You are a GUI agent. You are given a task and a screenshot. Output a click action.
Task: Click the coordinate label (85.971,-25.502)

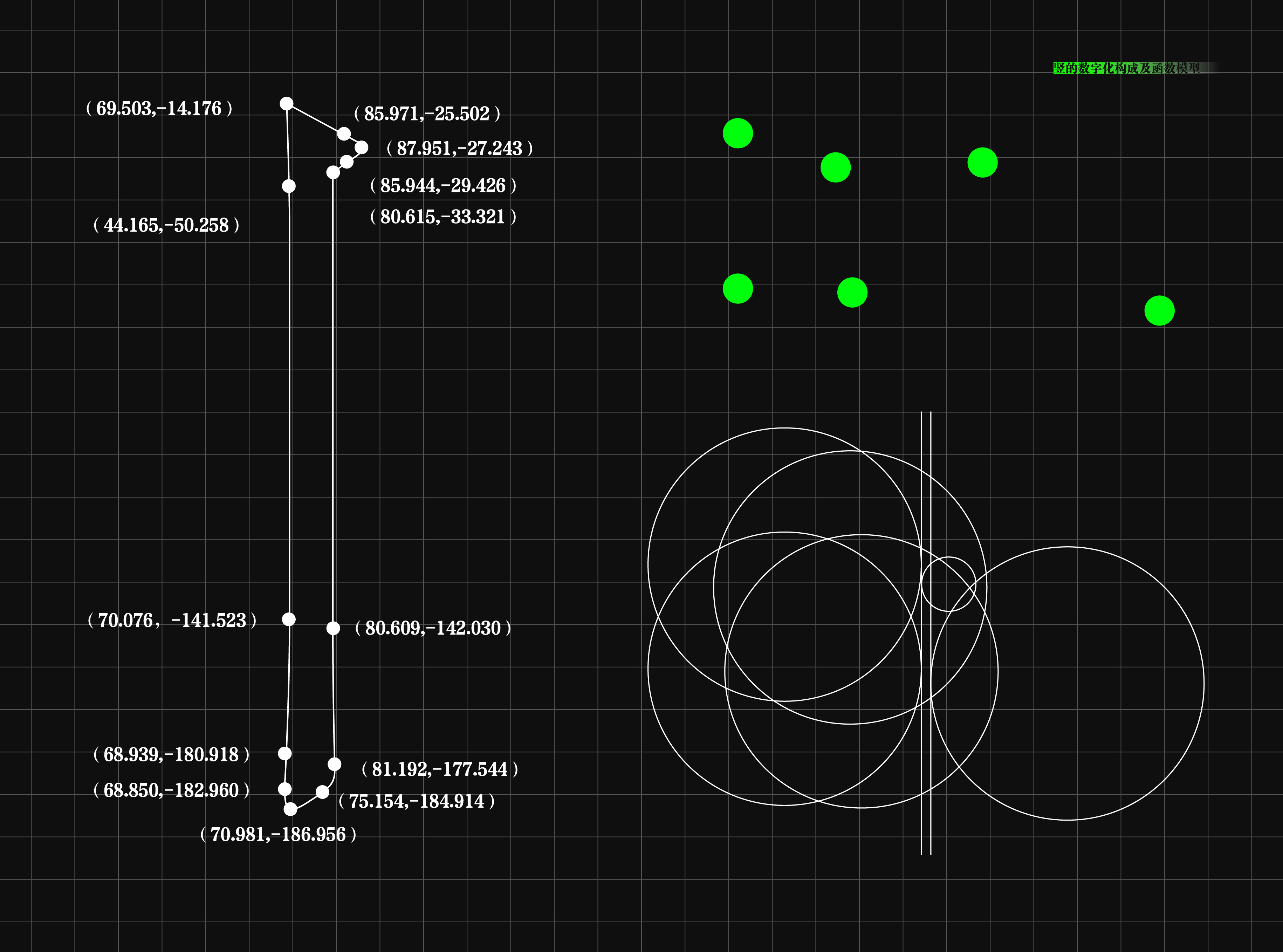point(427,114)
